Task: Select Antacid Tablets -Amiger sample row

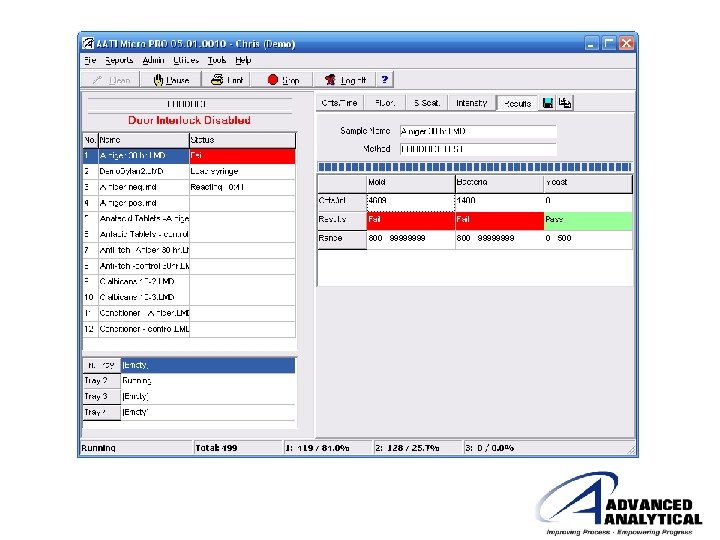Action: point(189,219)
